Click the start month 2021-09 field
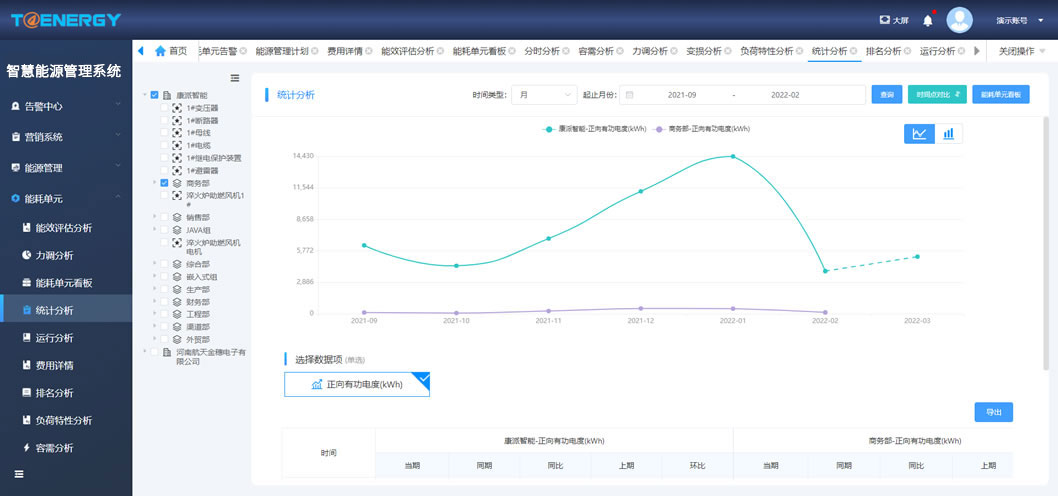Image resolution: width=1058 pixels, height=496 pixels. pyautogui.click(x=681, y=95)
